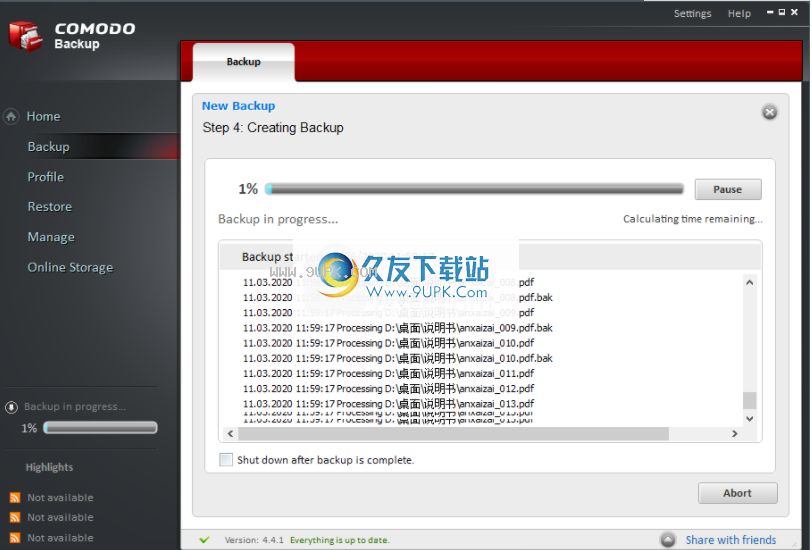Click the main backup progress bar
This screenshot has height=550, width=812.
[474, 189]
